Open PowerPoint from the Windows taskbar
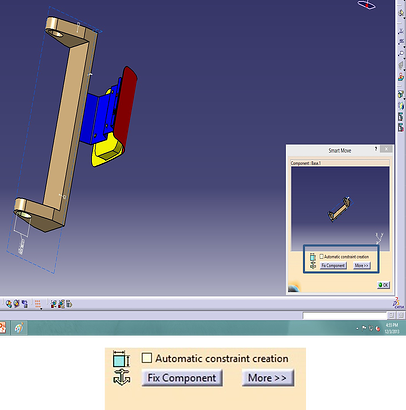Screen dimensions: 406x410 [3, 328]
